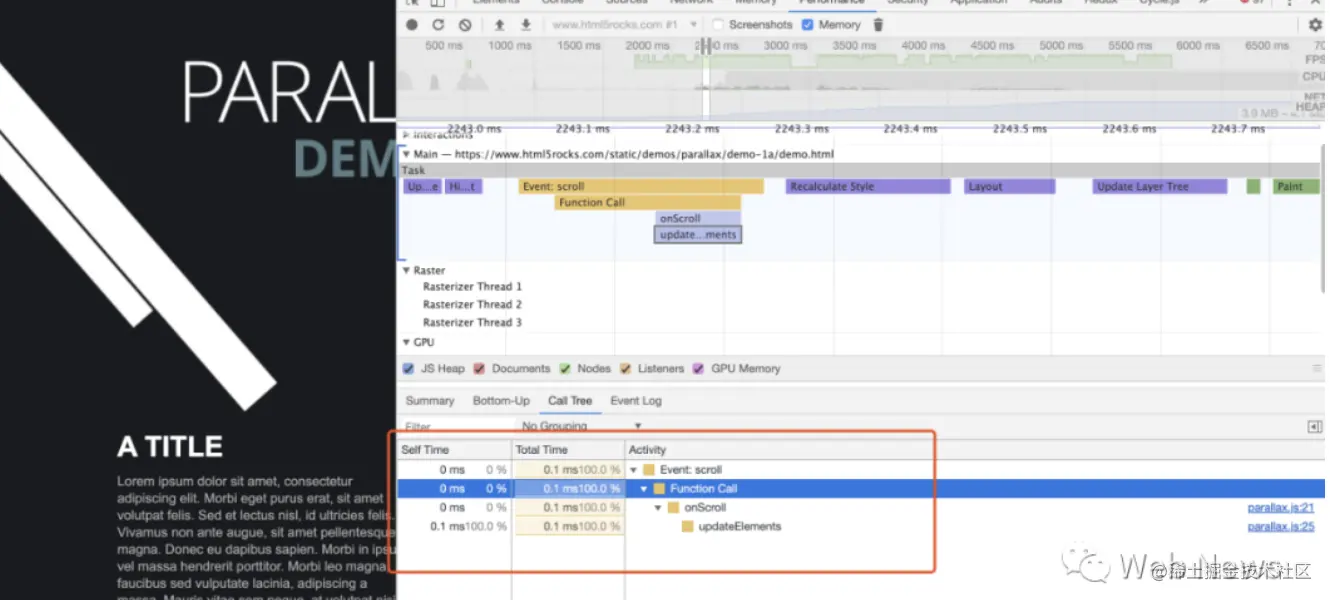The height and width of the screenshot is (600, 1330).
Task: Load a profile with the upload arrow icon
Action: tap(499, 25)
